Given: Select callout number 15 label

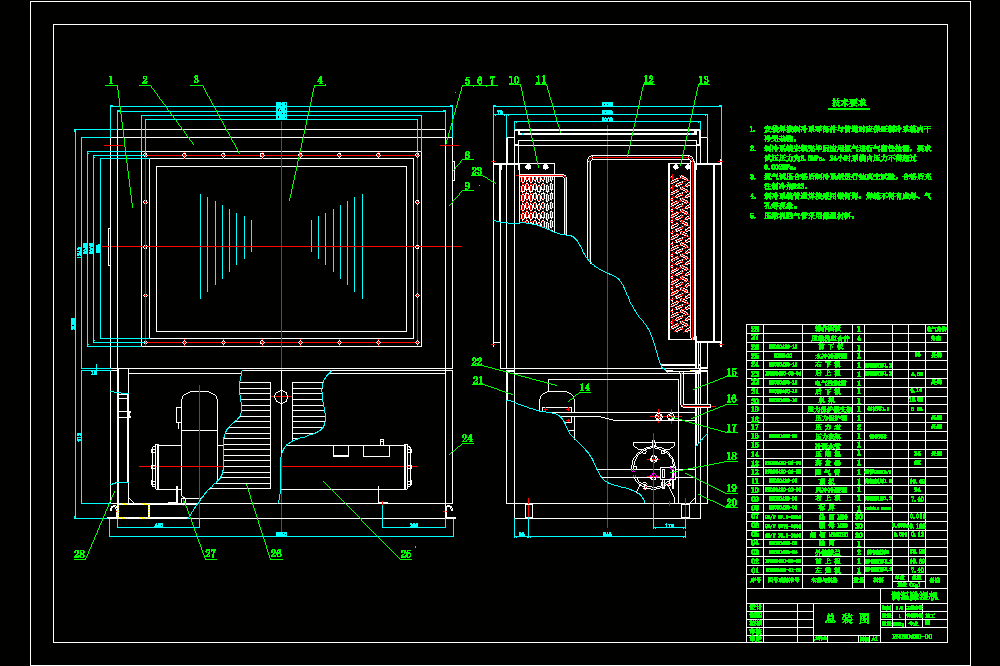Looking at the screenshot, I should point(732,372).
